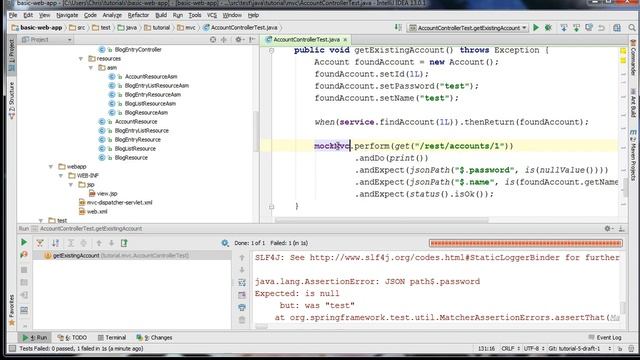Image resolution: width=640 pixels, height=360 pixels.
Task: Collapse the WEB-INF folder
Action: [x=61, y=176]
